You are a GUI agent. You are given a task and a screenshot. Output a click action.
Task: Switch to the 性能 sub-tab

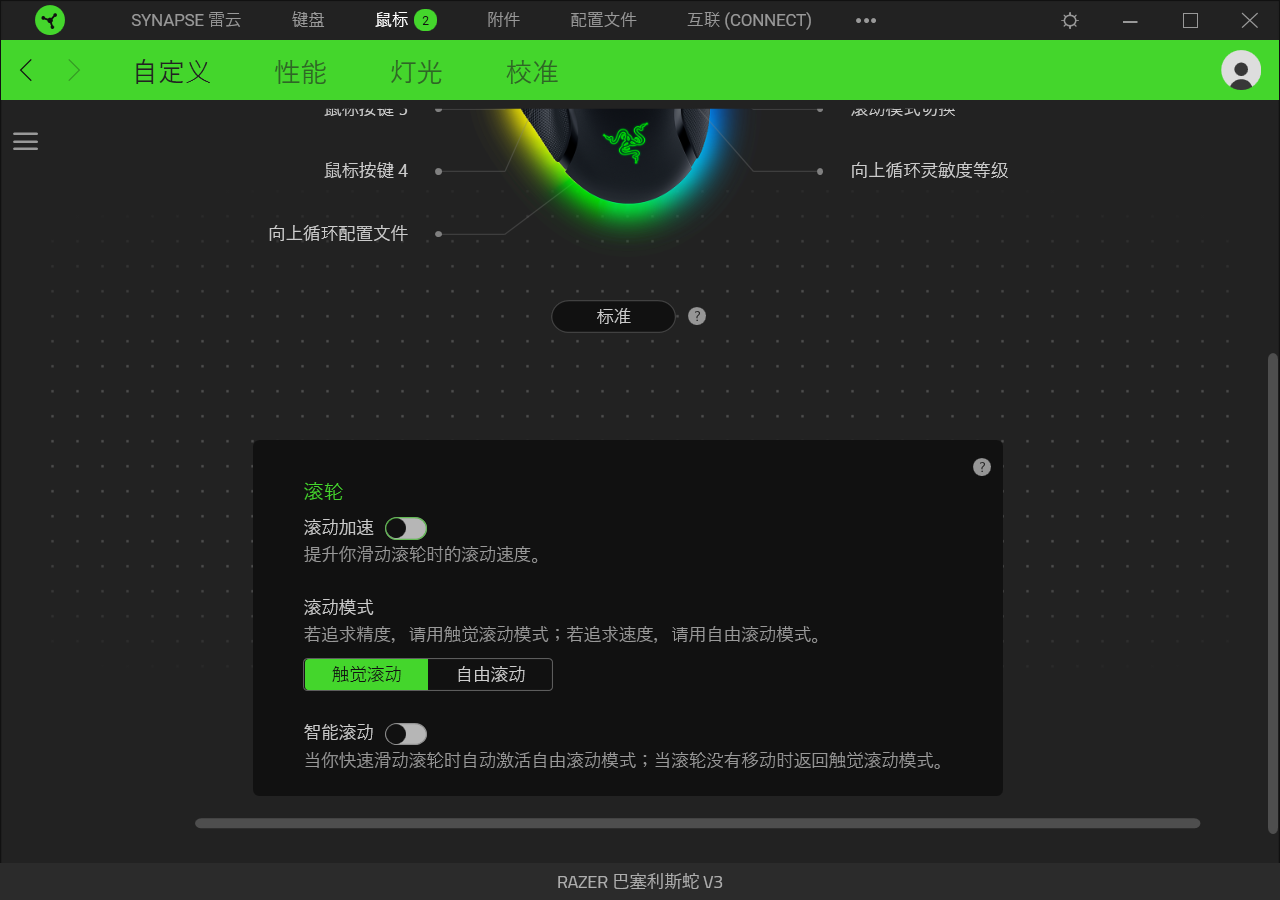[x=301, y=72]
